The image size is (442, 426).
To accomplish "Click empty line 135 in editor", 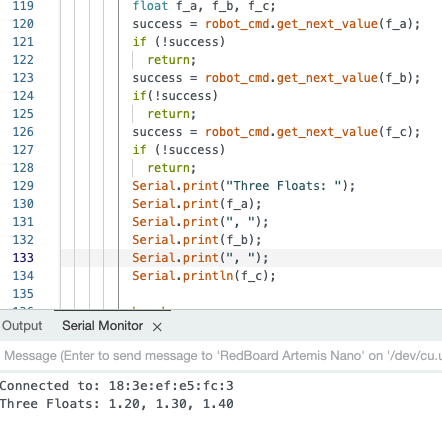I will [280, 294].
